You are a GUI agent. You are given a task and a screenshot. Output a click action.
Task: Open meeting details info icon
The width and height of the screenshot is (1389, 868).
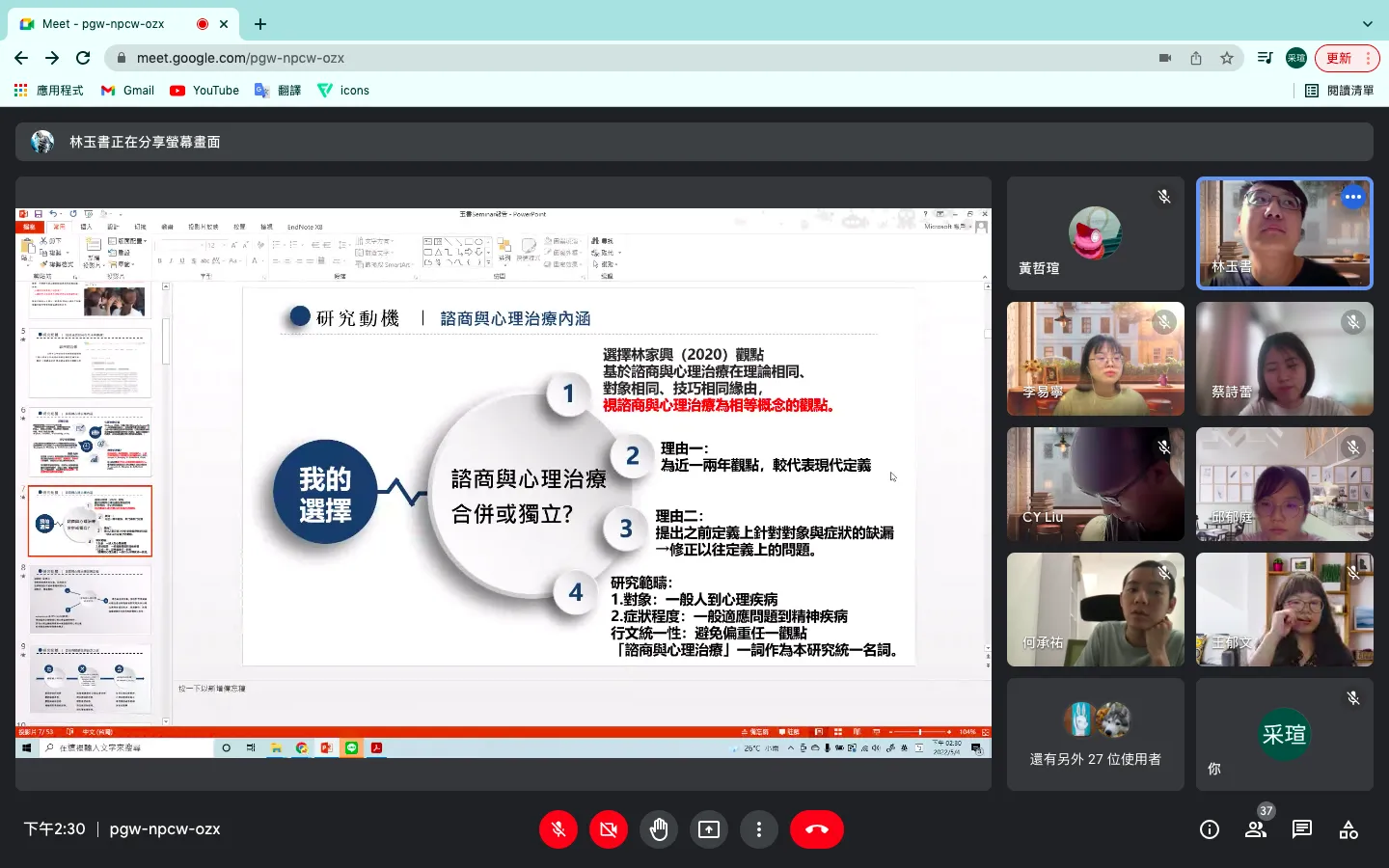pos(1210,829)
